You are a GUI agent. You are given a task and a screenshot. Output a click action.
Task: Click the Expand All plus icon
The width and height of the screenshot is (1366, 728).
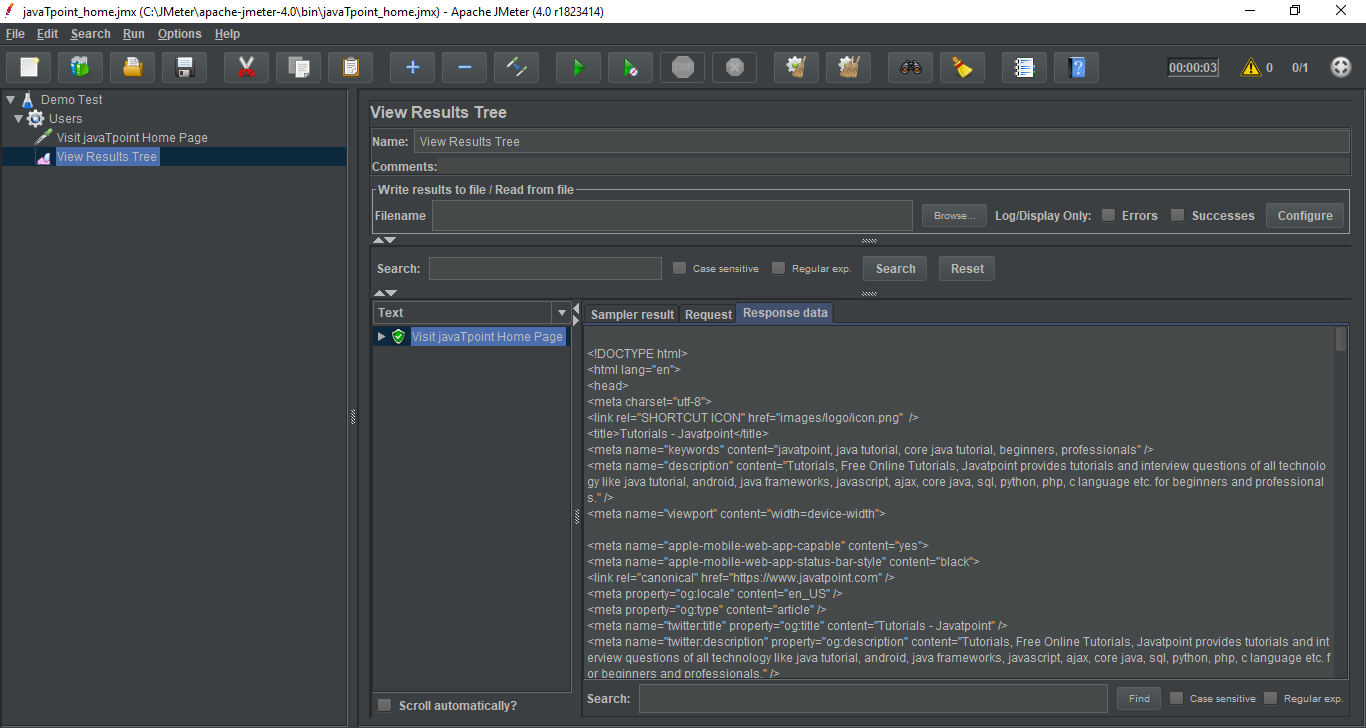pyautogui.click(x=412, y=67)
